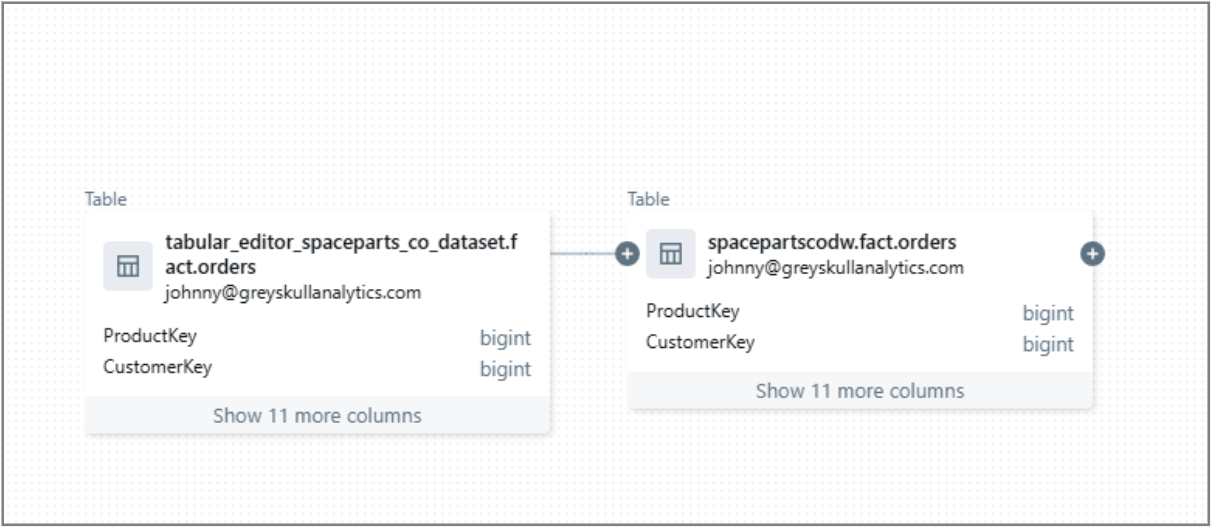Viewport: 1212px width, 528px height.
Task: Select ProductKey column in the spacepartscodw.fact.orders card
Action: [692, 312]
